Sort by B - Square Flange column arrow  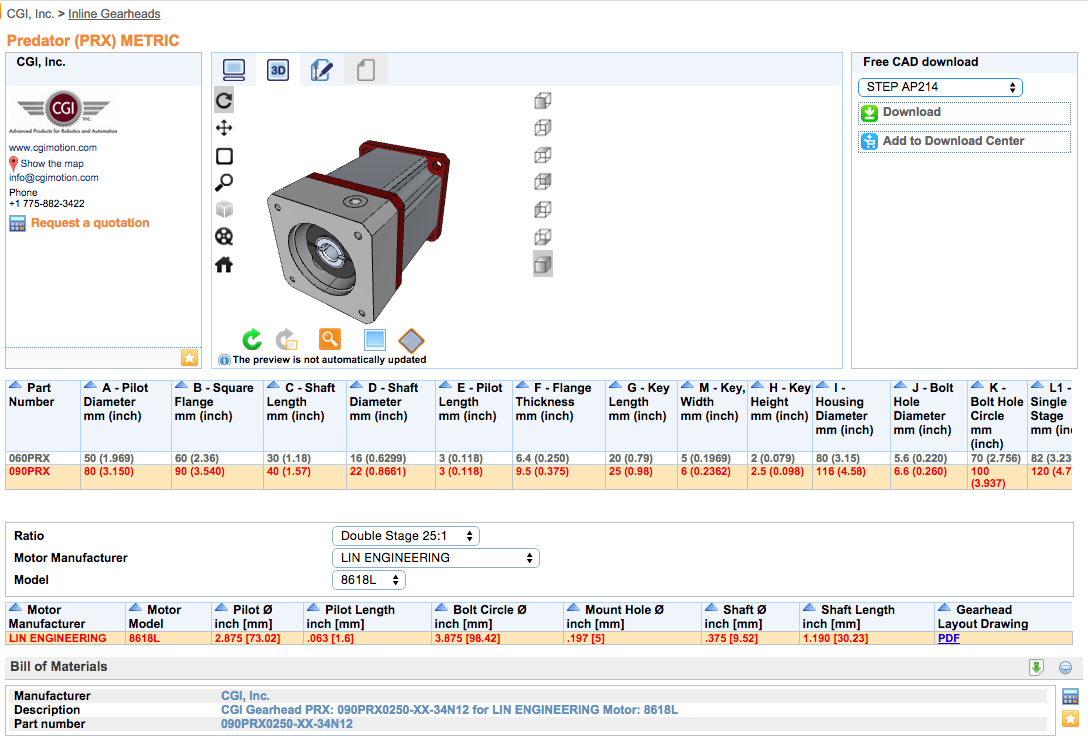(182, 385)
